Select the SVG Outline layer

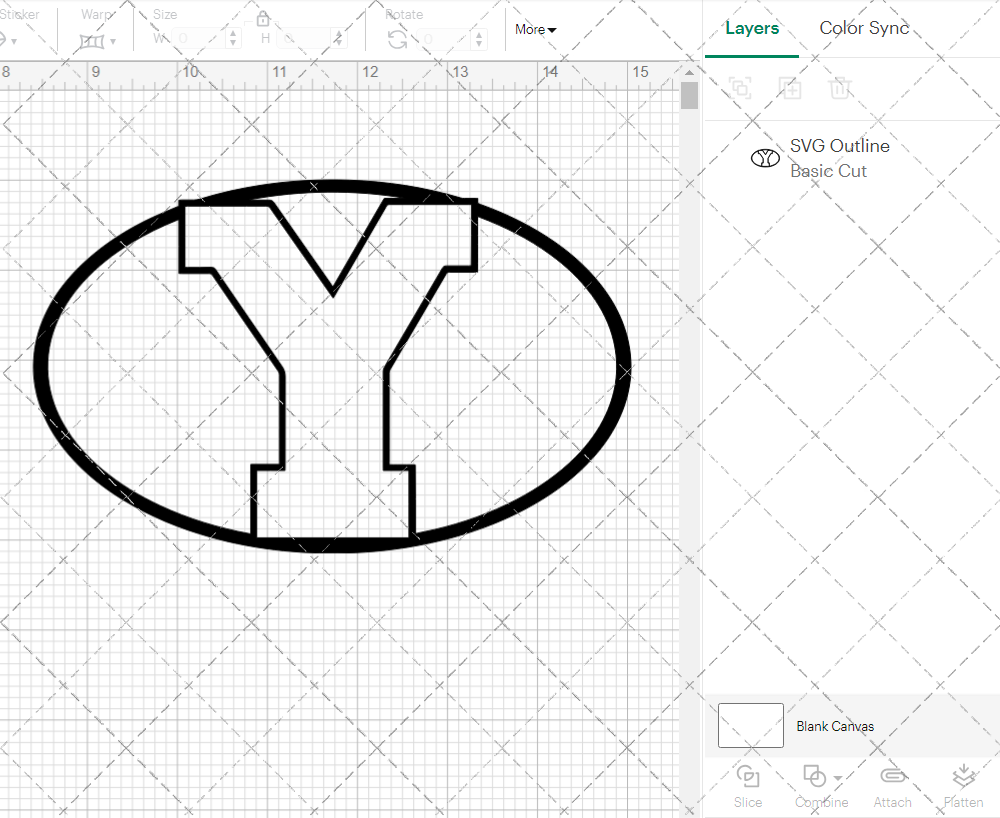(839, 146)
